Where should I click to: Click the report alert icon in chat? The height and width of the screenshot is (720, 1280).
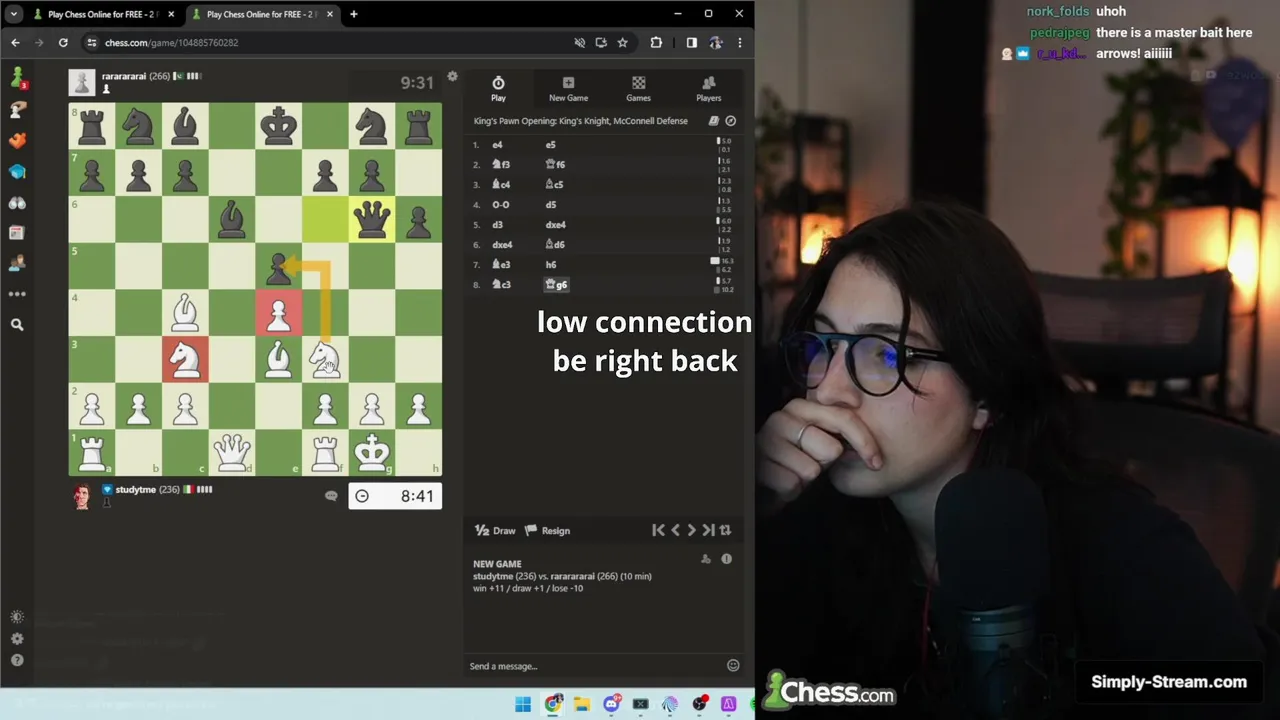coord(727,559)
